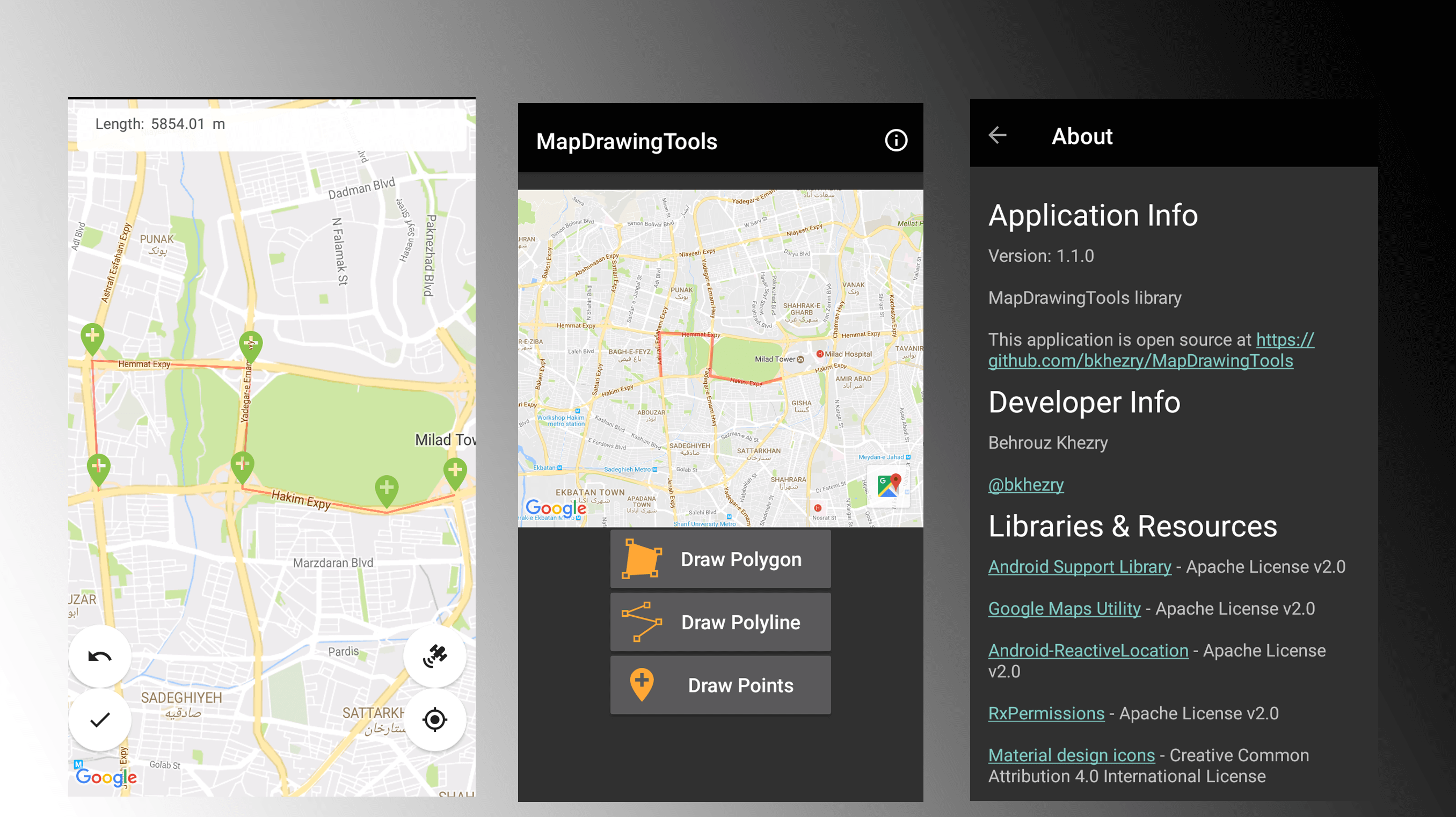Viewport: 1456px width, 817px height.
Task: Open Google Maps Utility link
Action: click(1064, 609)
